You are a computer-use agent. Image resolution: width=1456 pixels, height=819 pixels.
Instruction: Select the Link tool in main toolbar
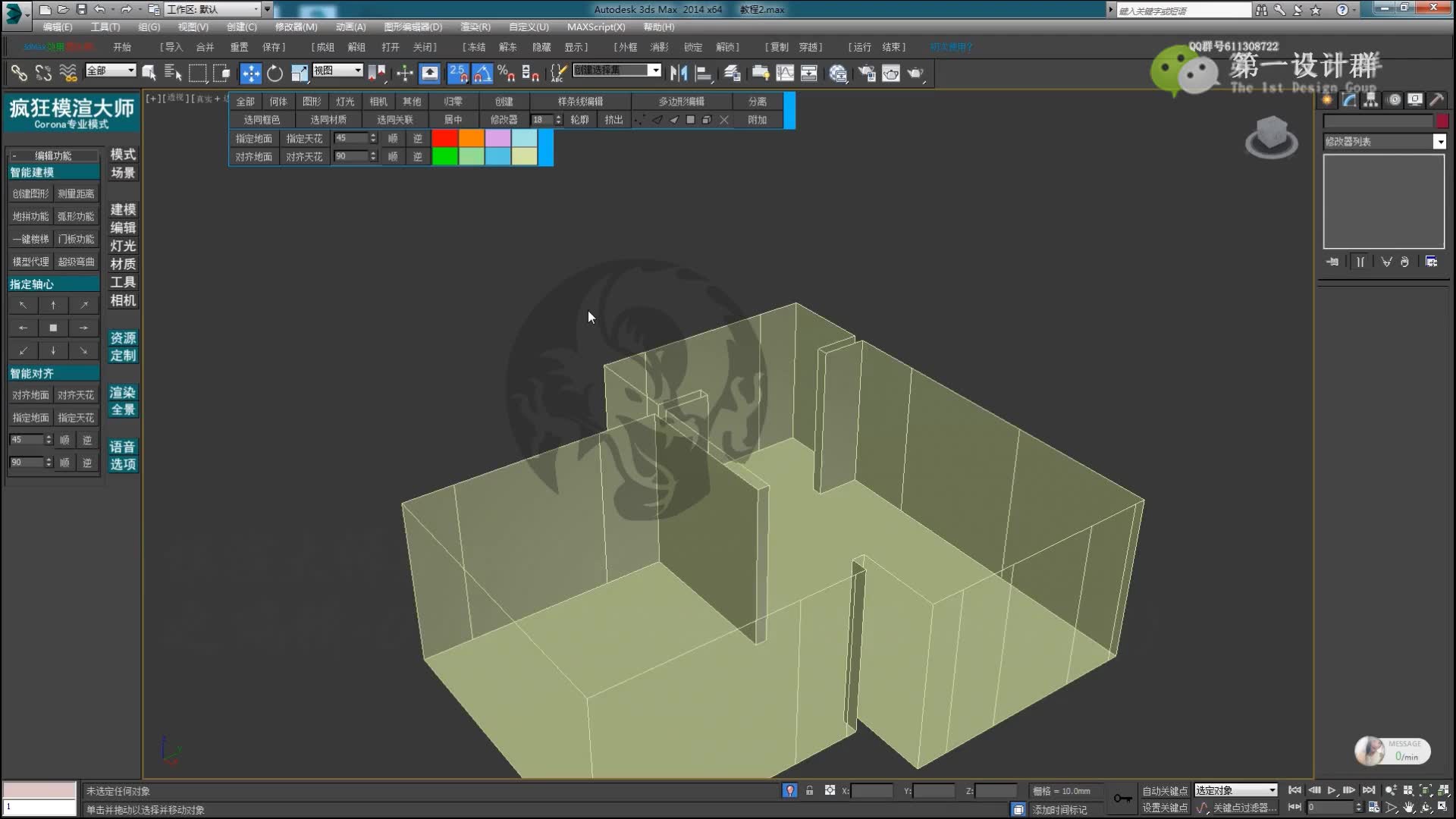coord(19,73)
